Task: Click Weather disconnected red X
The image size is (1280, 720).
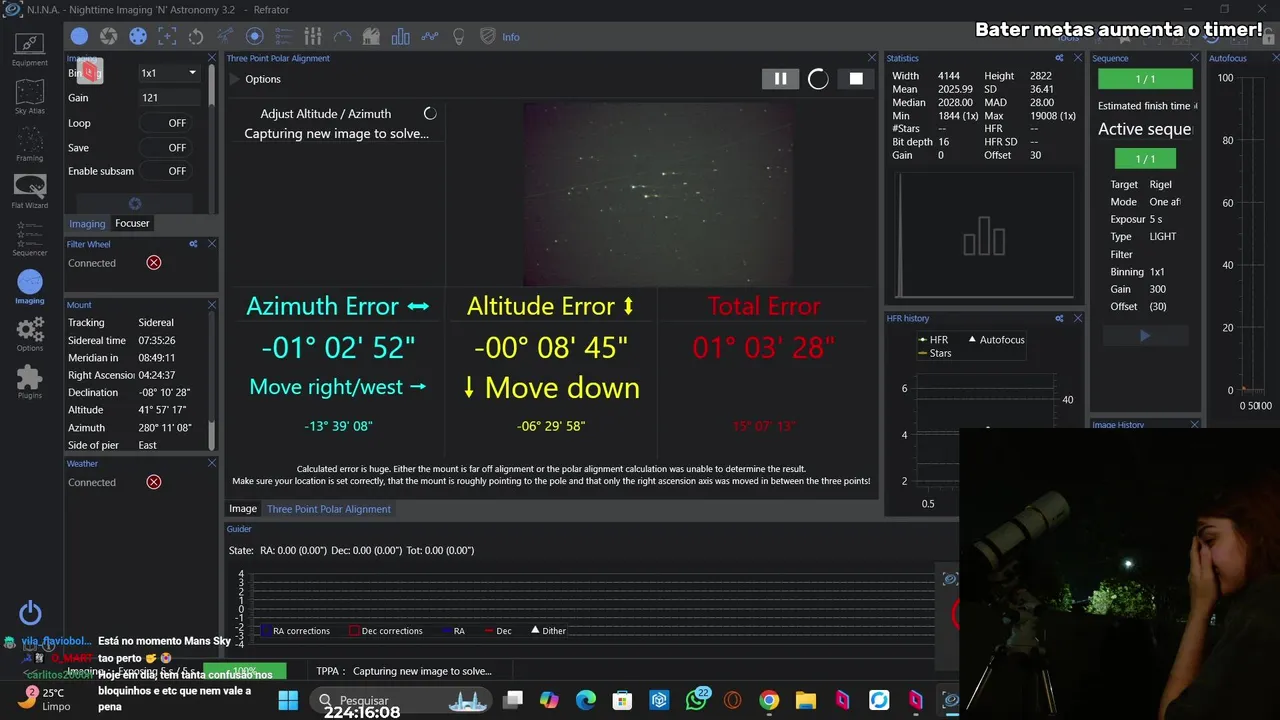Action: pyautogui.click(x=154, y=482)
